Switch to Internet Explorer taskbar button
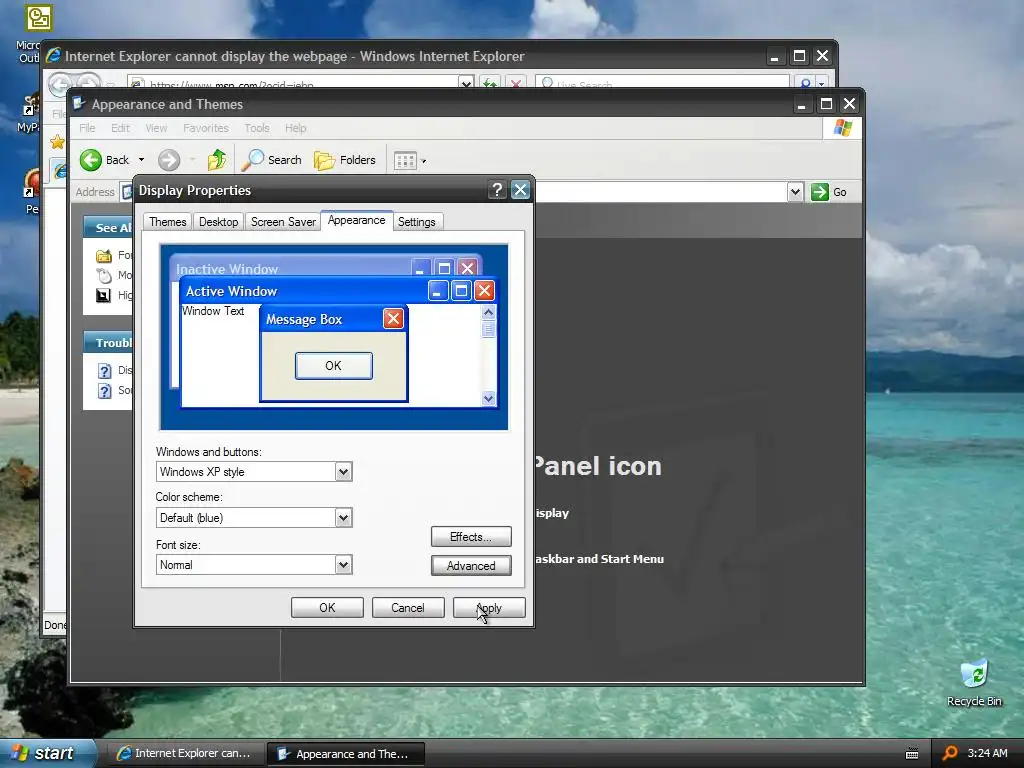Viewport: 1024px width, 768px height. [184, 754]
